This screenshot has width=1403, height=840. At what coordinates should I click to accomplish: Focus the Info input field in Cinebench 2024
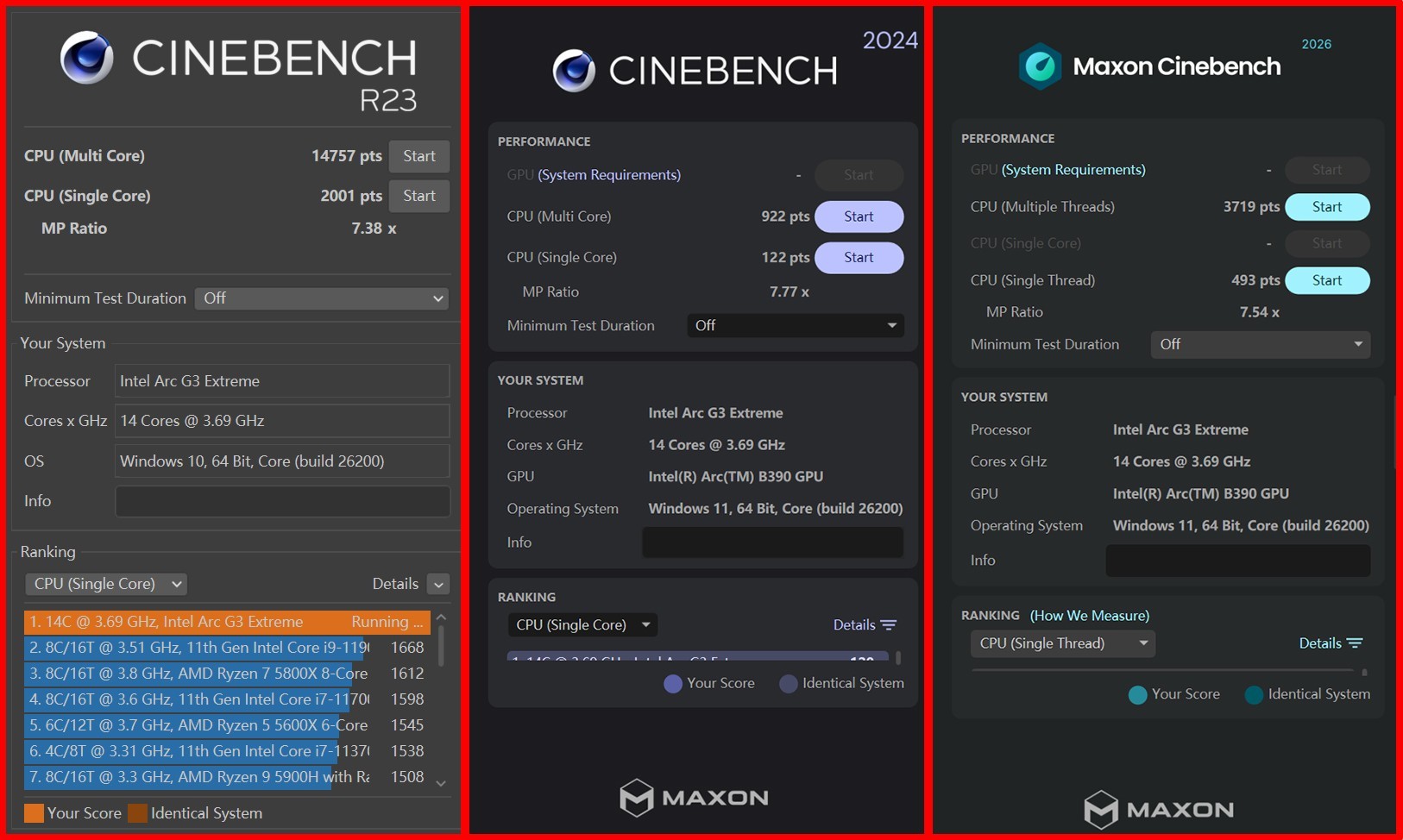tap(773, 542)
